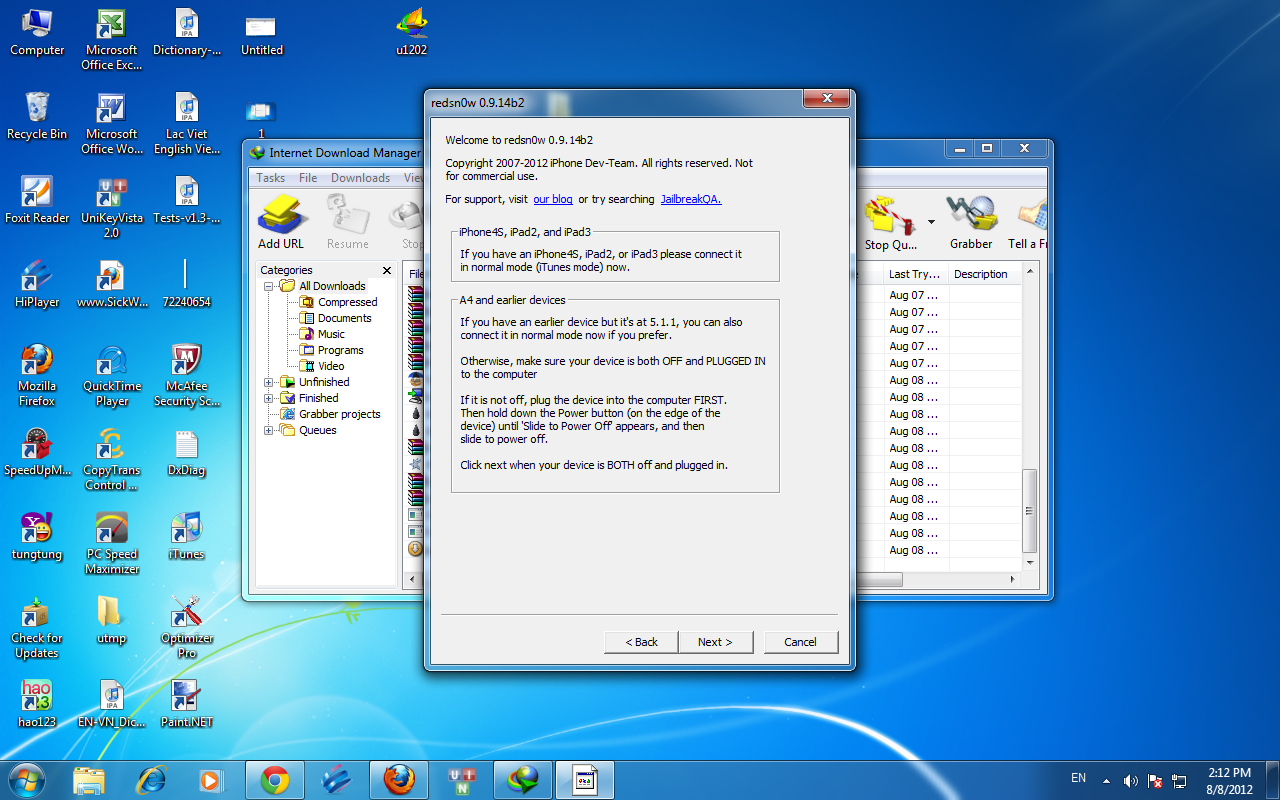Open the JailbreakQA link
The height and width of the screenshot is (800, 1280).
coord(690,199)
